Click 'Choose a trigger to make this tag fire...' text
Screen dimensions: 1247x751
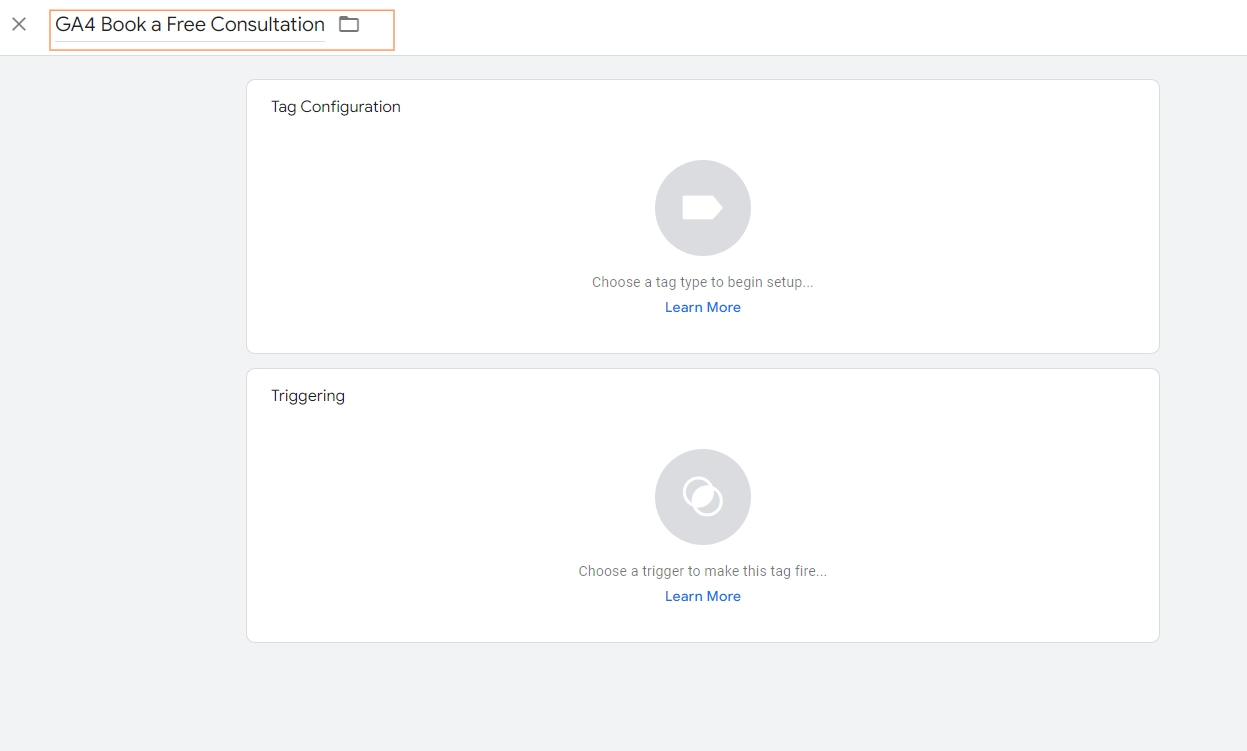[x=703, y=571]
